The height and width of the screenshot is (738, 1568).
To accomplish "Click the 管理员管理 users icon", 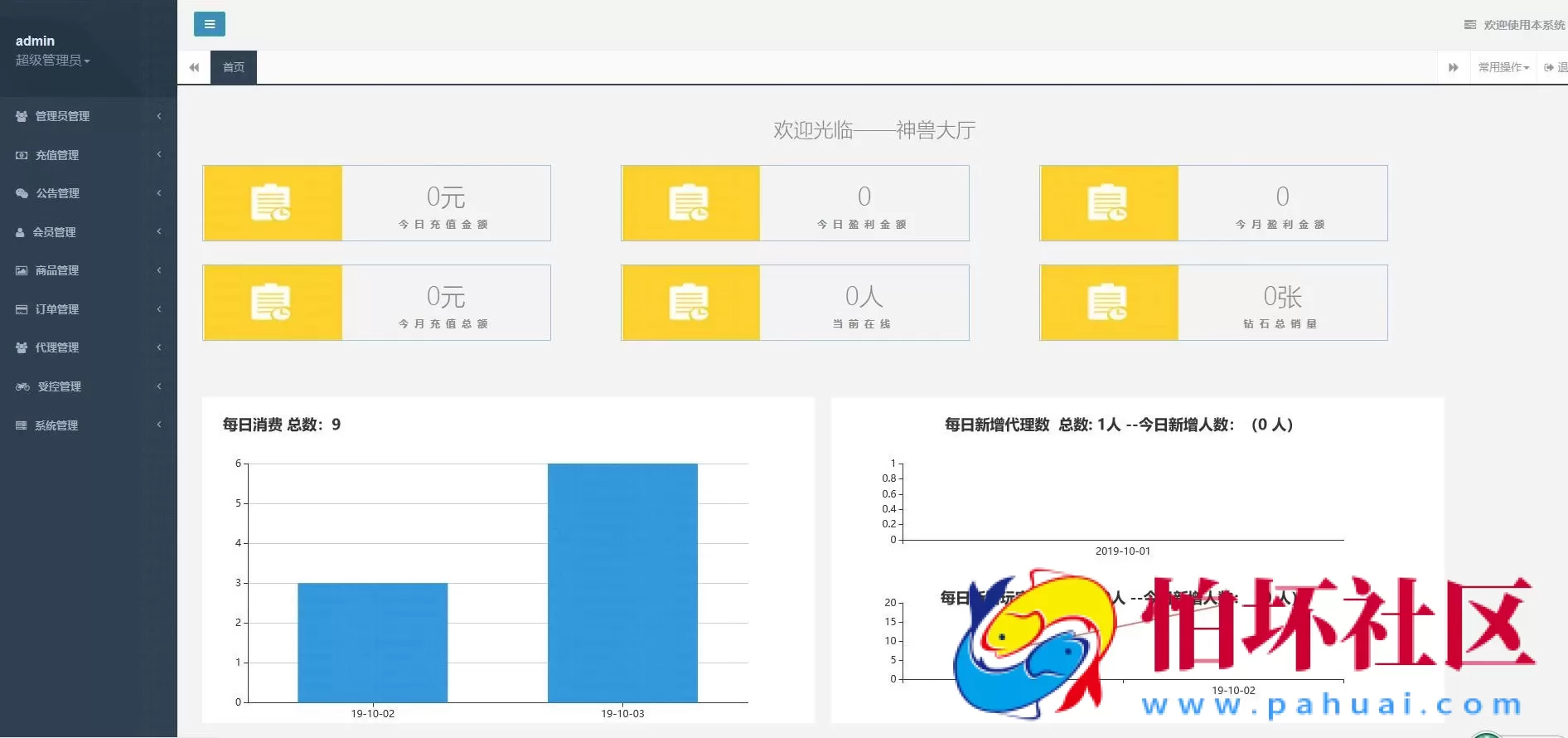I will click(x=22, y=116).
